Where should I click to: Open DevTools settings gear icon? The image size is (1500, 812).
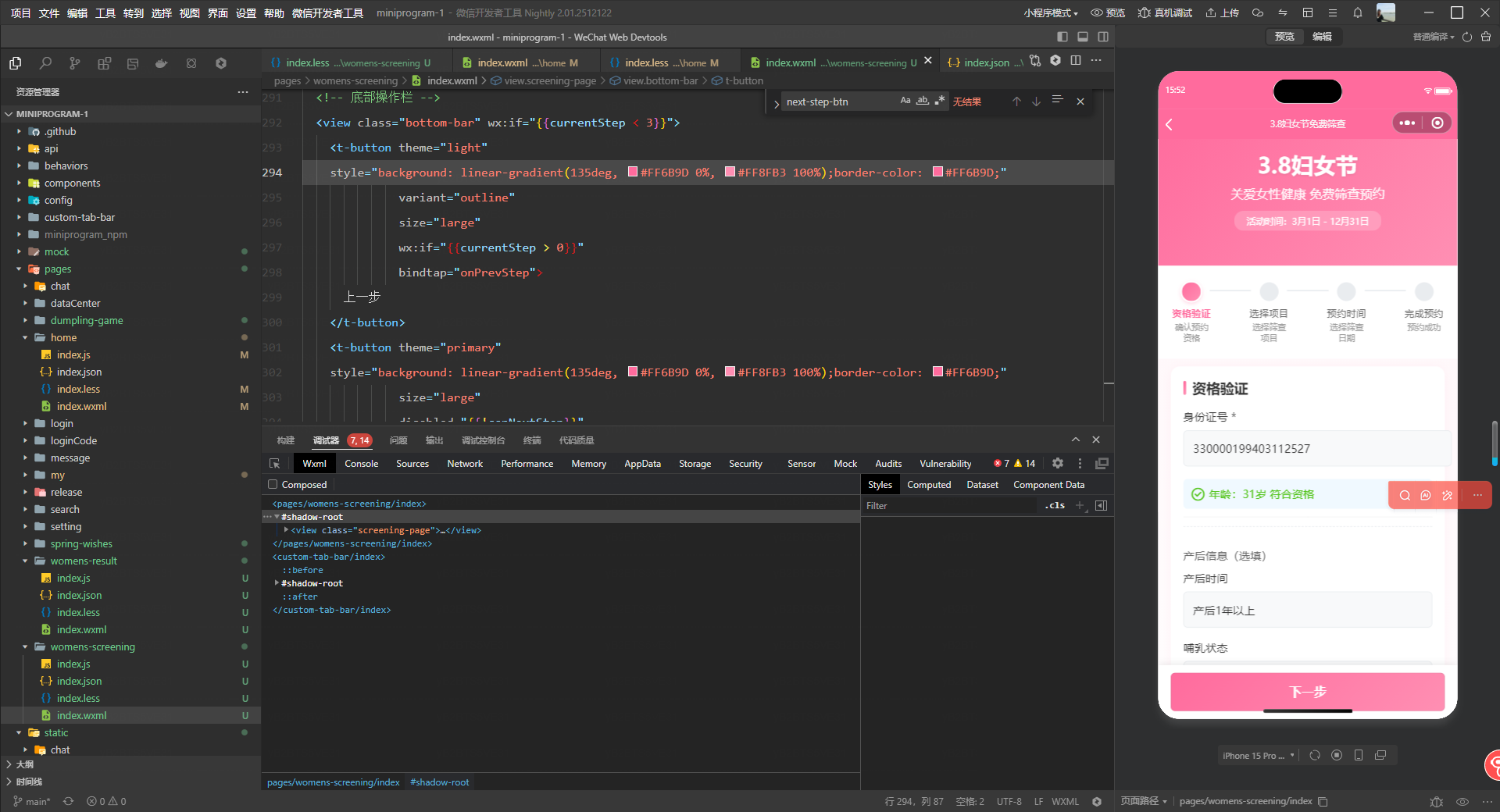point(1057,464)
